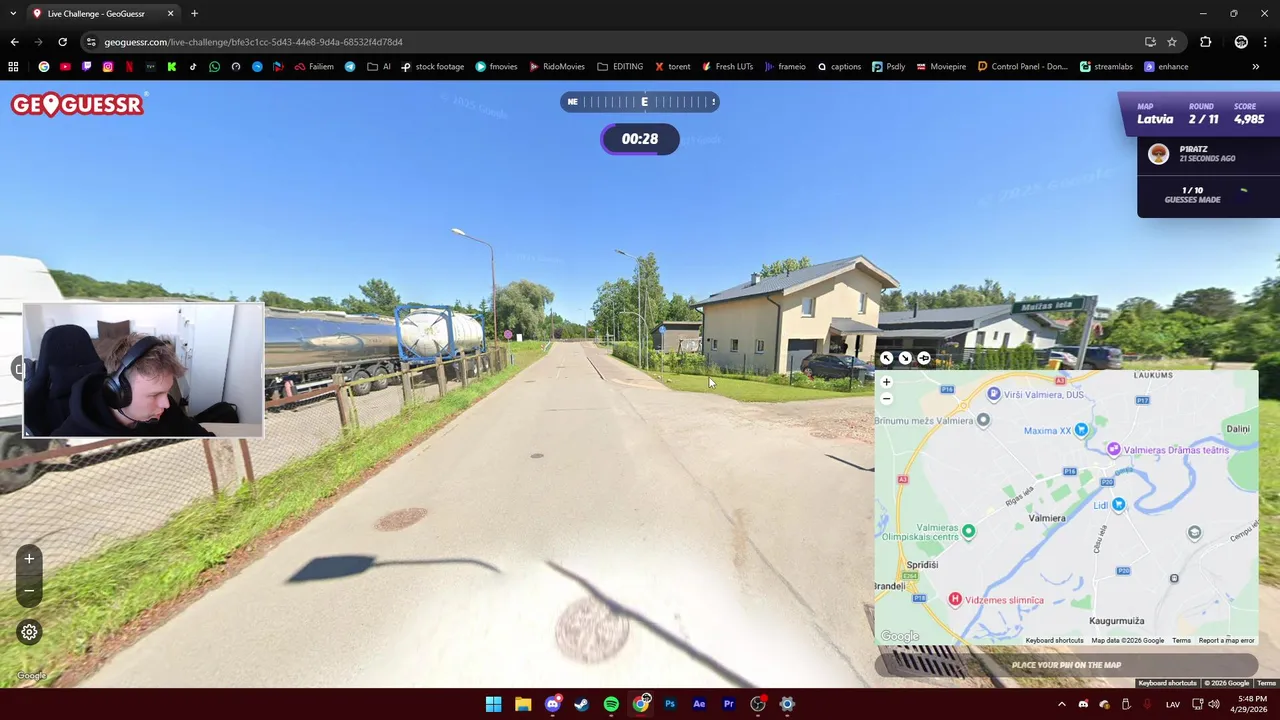Image resolution: width=1280 pixels, height=720 pixels.
Task: Open the map Terms link
Action: [1181, 640]
